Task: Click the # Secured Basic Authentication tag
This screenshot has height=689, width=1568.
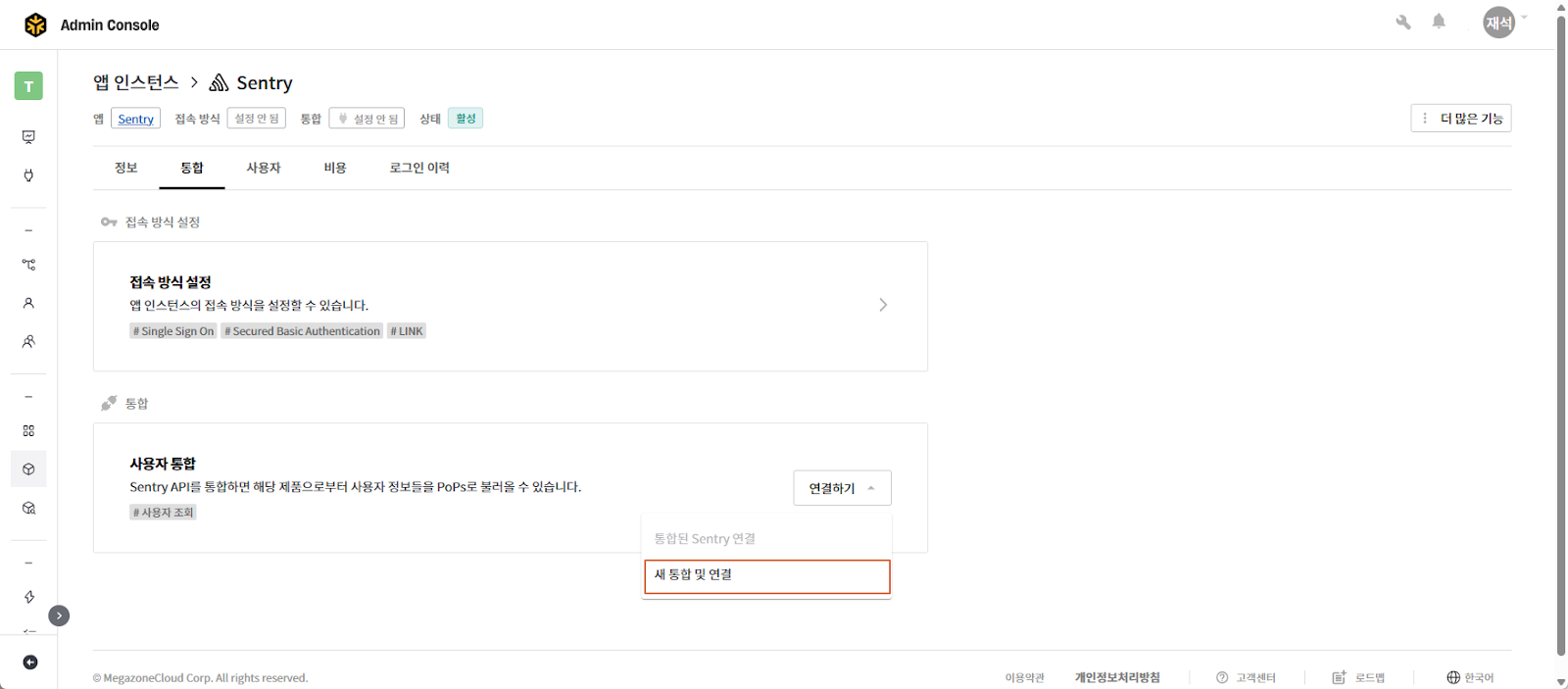Action: 302,331
